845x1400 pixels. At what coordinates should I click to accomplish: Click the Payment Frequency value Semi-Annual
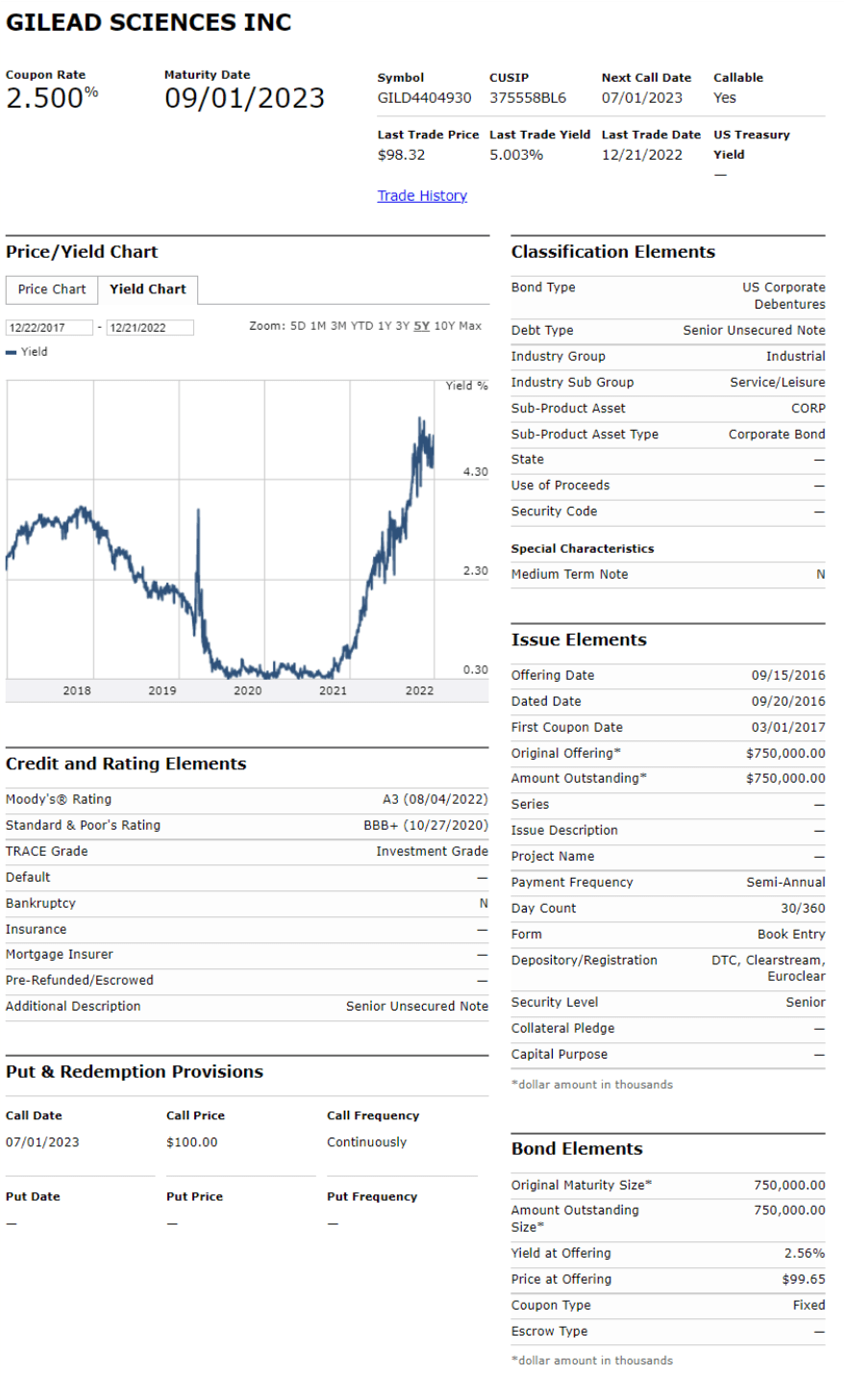[x=786, y=883]
